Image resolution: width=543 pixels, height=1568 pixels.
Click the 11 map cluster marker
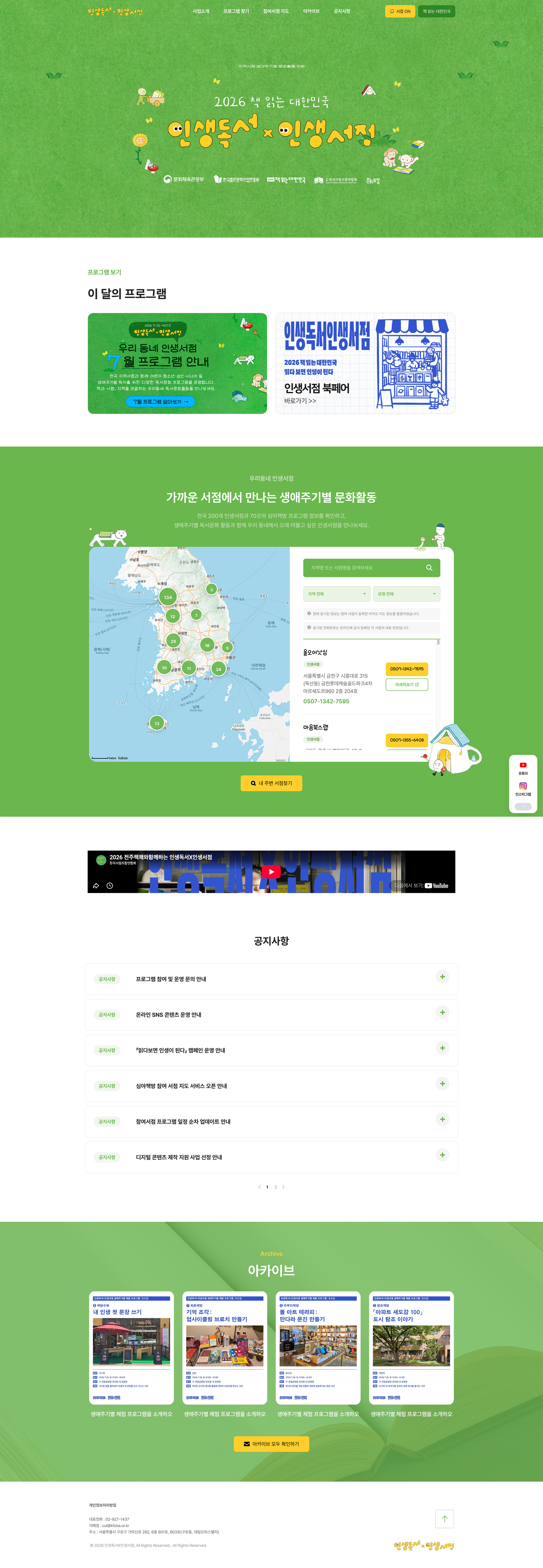point(189,668)
